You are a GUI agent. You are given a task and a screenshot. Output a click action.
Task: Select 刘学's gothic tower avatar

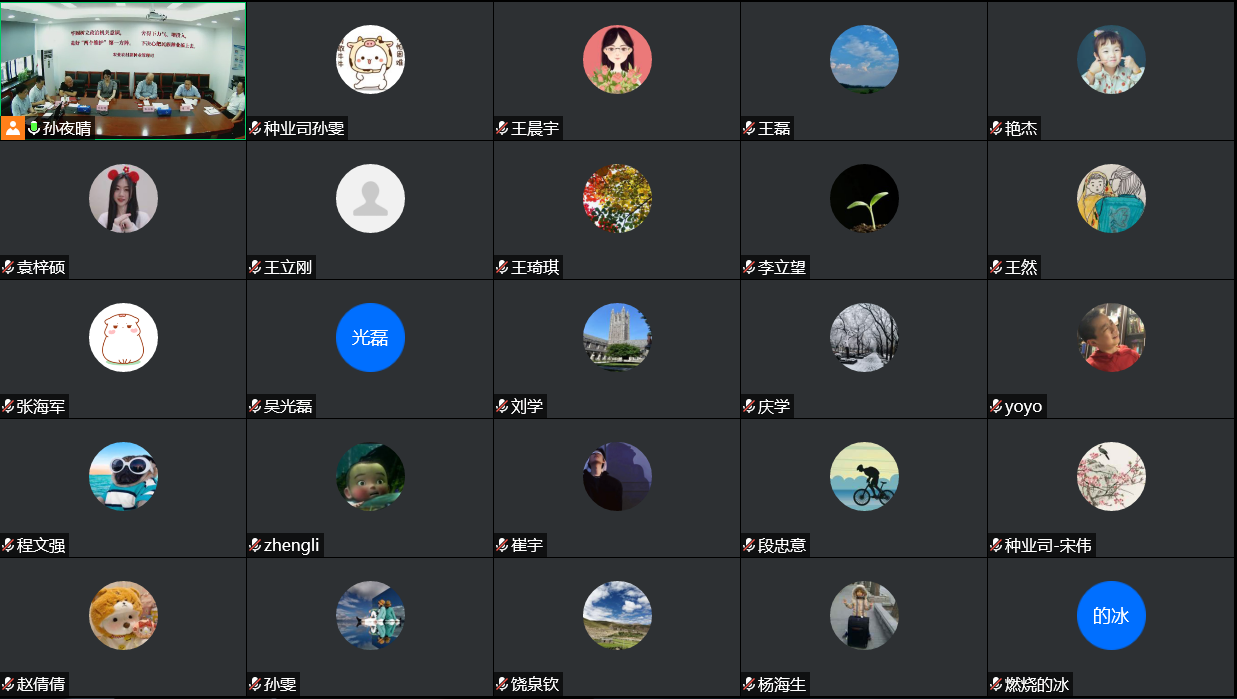point(617,337)
